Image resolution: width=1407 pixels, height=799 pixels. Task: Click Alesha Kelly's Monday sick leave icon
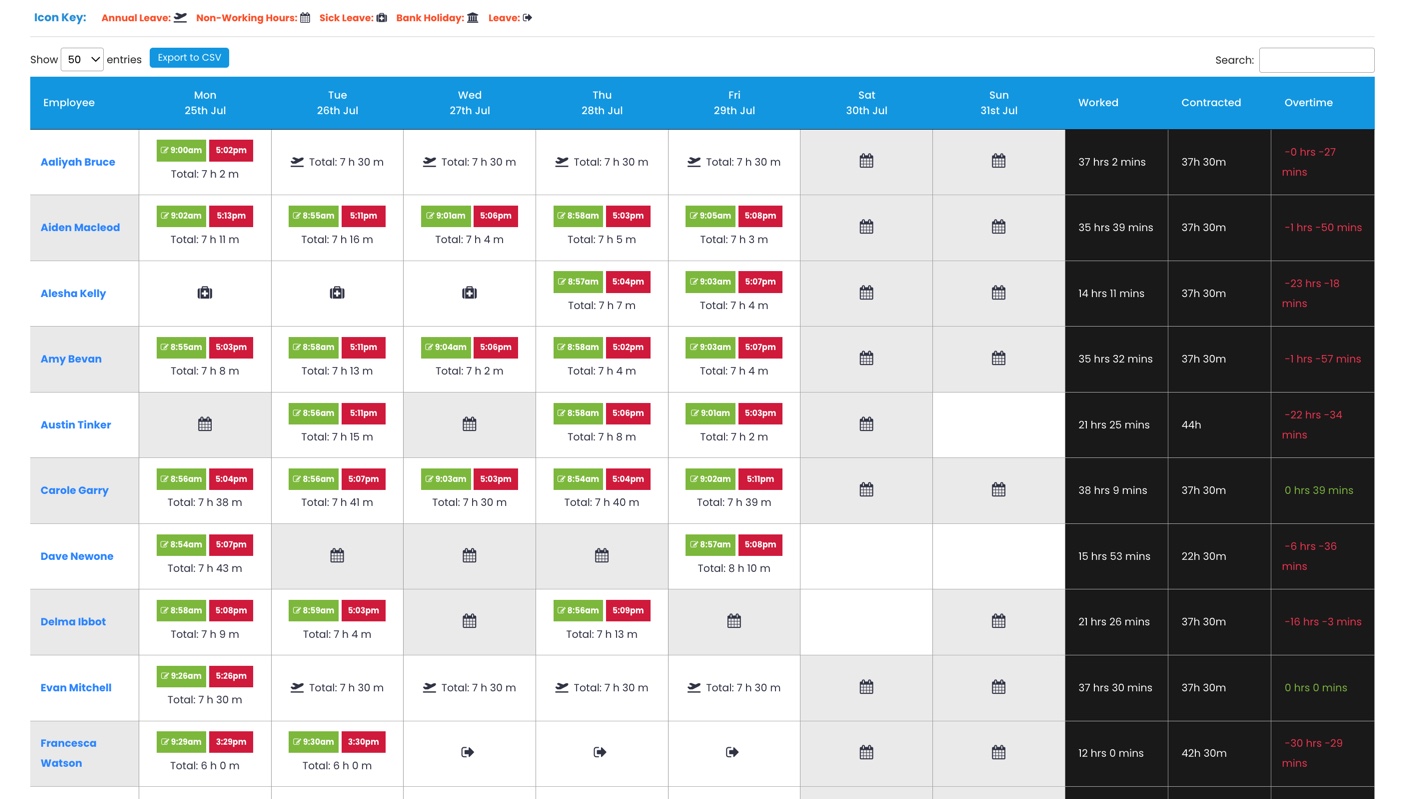point(205,293)
